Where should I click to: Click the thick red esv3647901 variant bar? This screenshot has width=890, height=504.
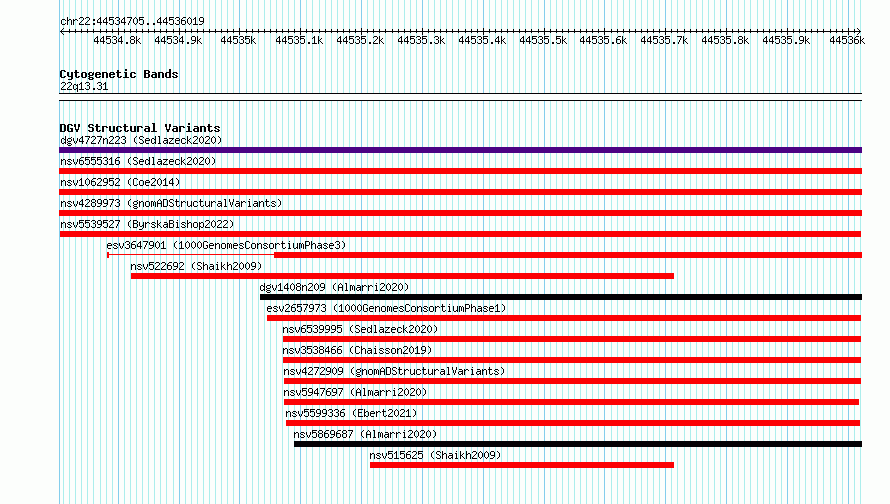coord(568,255)
